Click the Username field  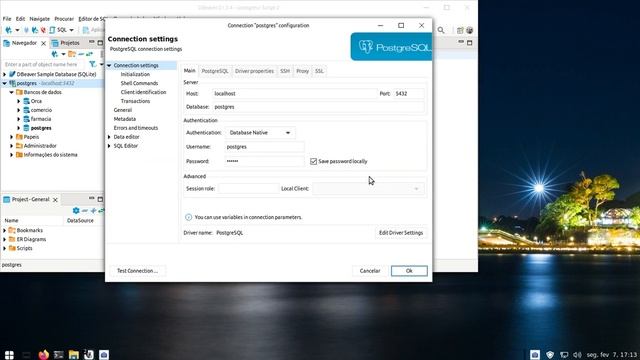point(264,147)
